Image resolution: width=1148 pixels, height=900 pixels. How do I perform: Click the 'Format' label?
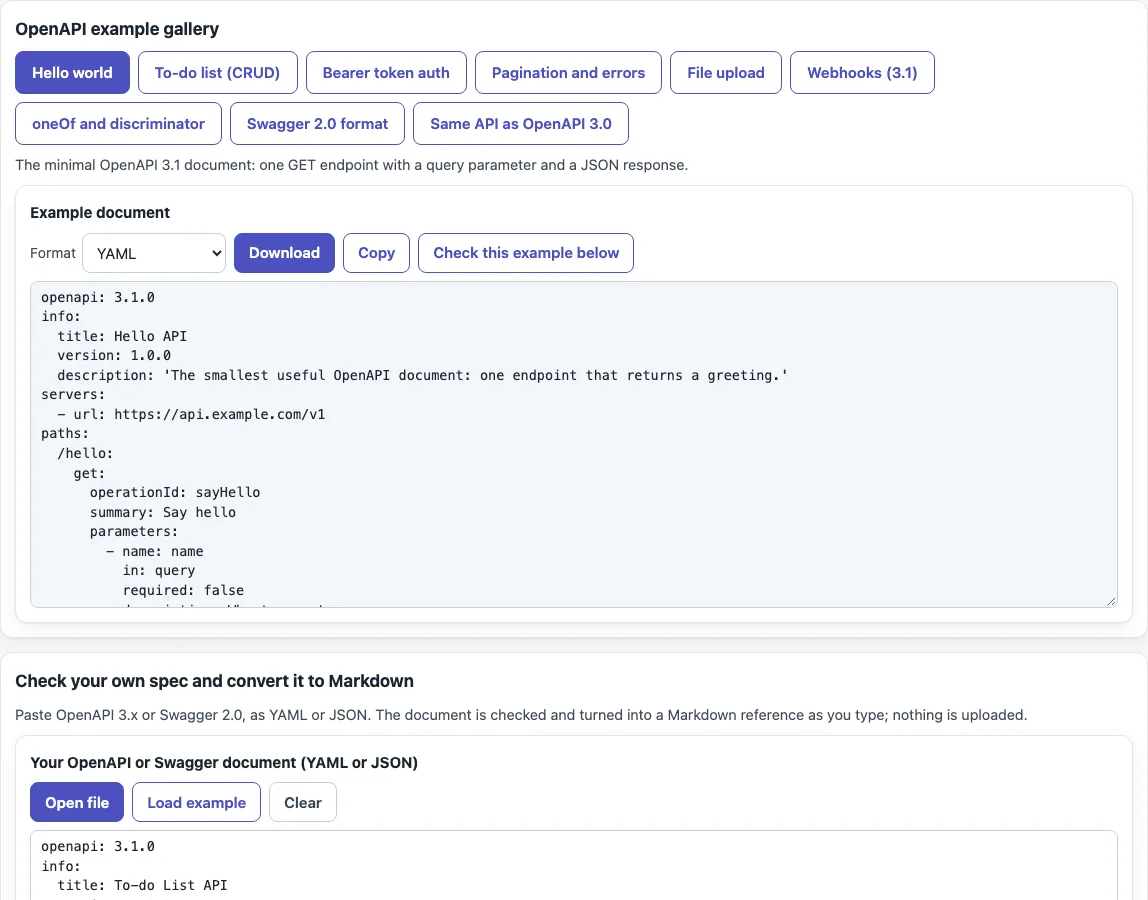[53, 253]
